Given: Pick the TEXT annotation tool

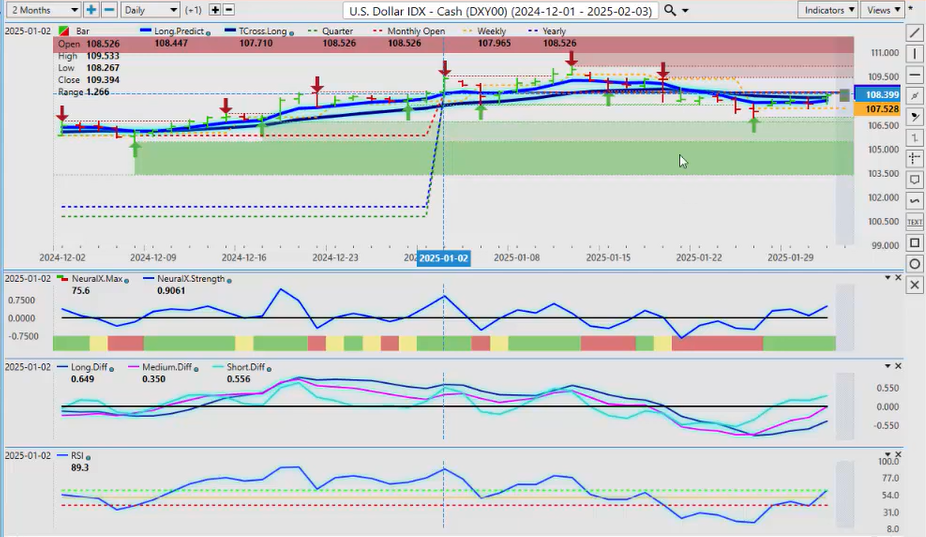Looking at the screenshot, I should pyautogui.click(x=914, y=221).
